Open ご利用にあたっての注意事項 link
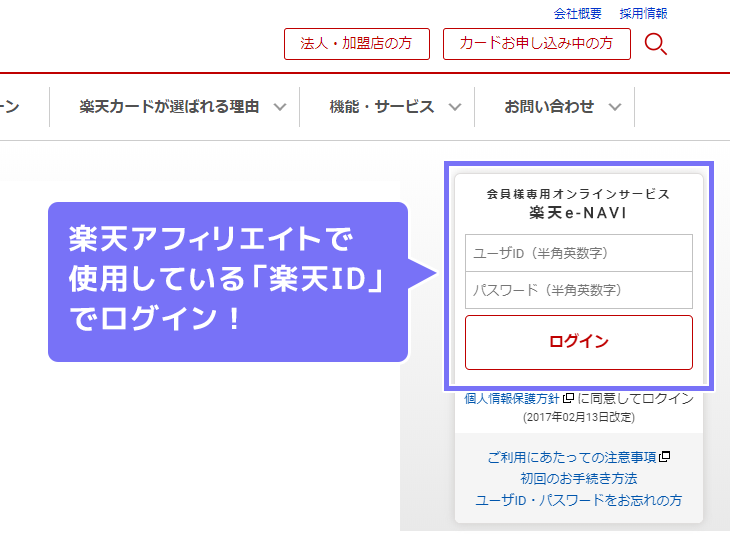Image resolution: width=730 pixels, height=540 pixels. (572, 457)
